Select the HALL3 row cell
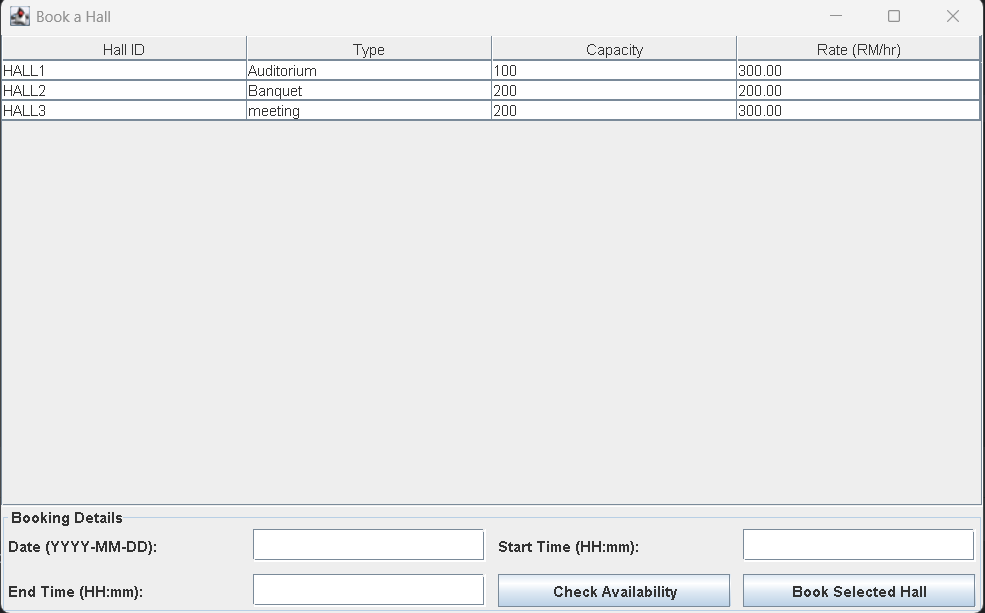Image resolution: width=985 pixels, height=613 pixels. [124, 111]
